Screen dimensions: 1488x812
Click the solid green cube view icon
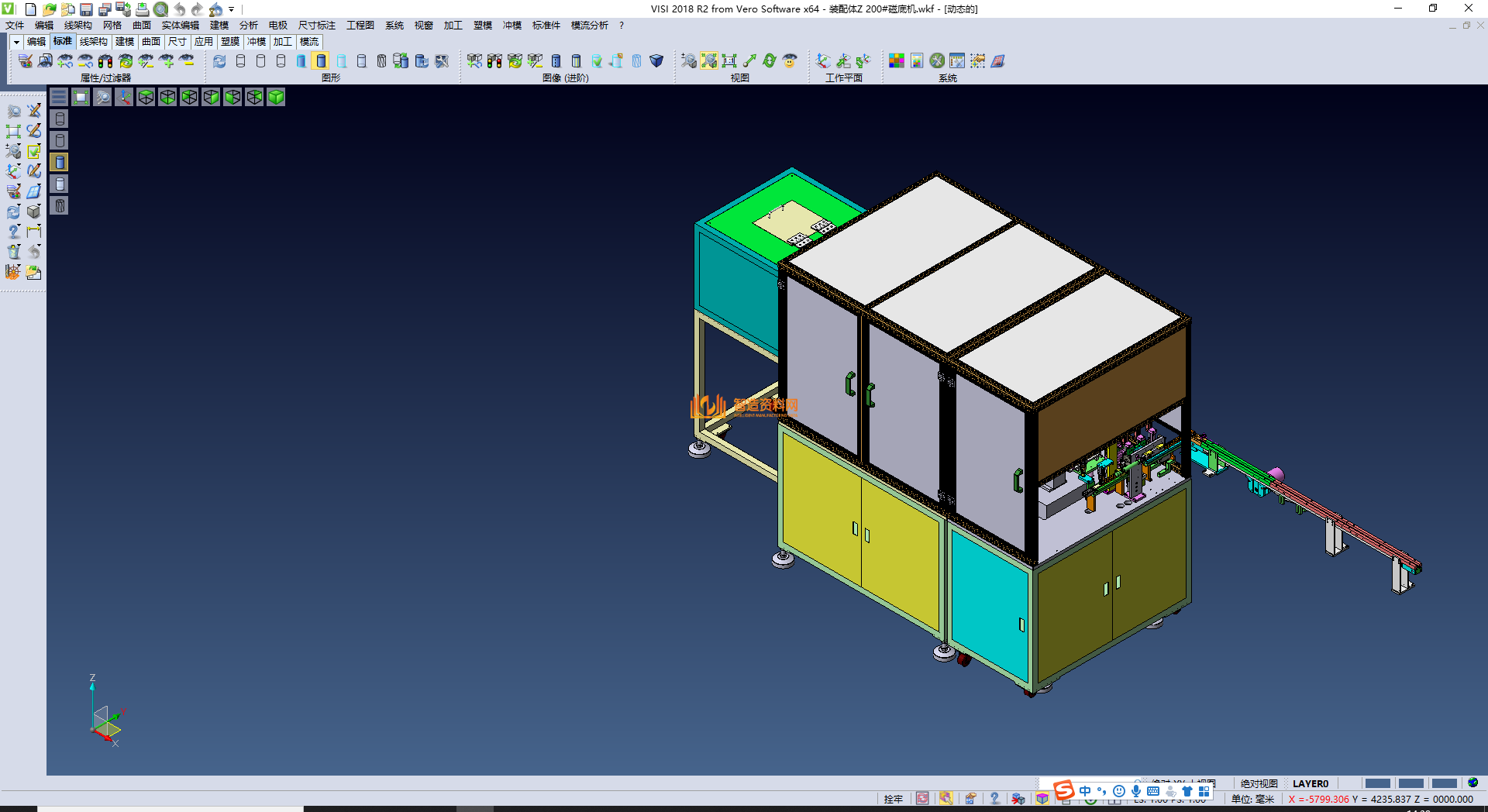pyautogui.click(x=276, y=97)
